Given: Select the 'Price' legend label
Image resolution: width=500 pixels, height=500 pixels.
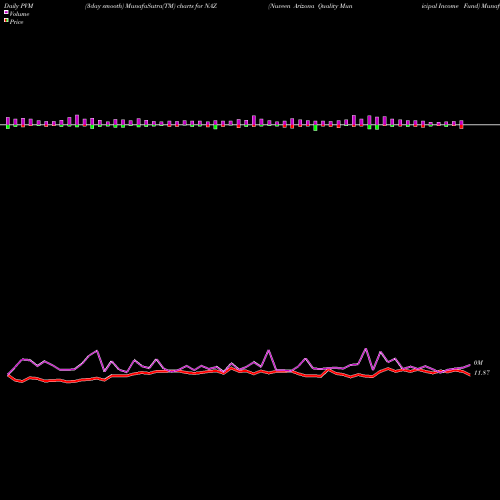Looking at the screenshot, I should point(16,22).
